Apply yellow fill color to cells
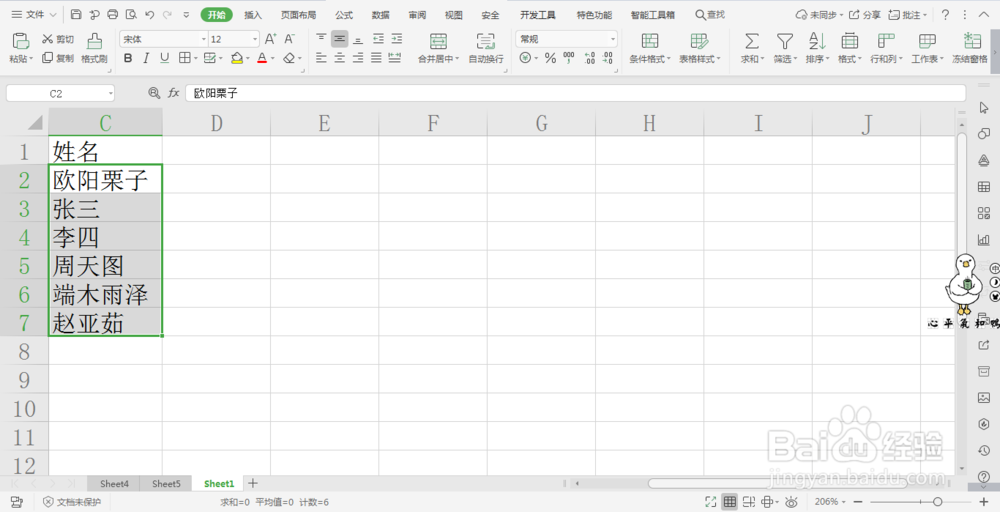This screenshot has height=512, width=1000. 237,58
